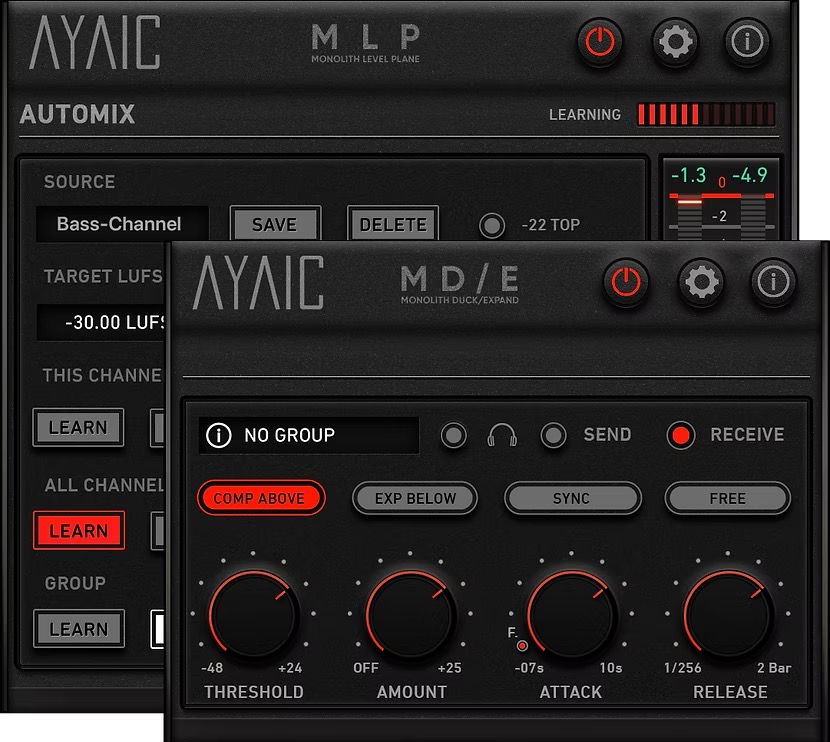The height and width of the screenshot is (742, 830).
Task: Select EXP BELOW mode
Action: point(415,498)
